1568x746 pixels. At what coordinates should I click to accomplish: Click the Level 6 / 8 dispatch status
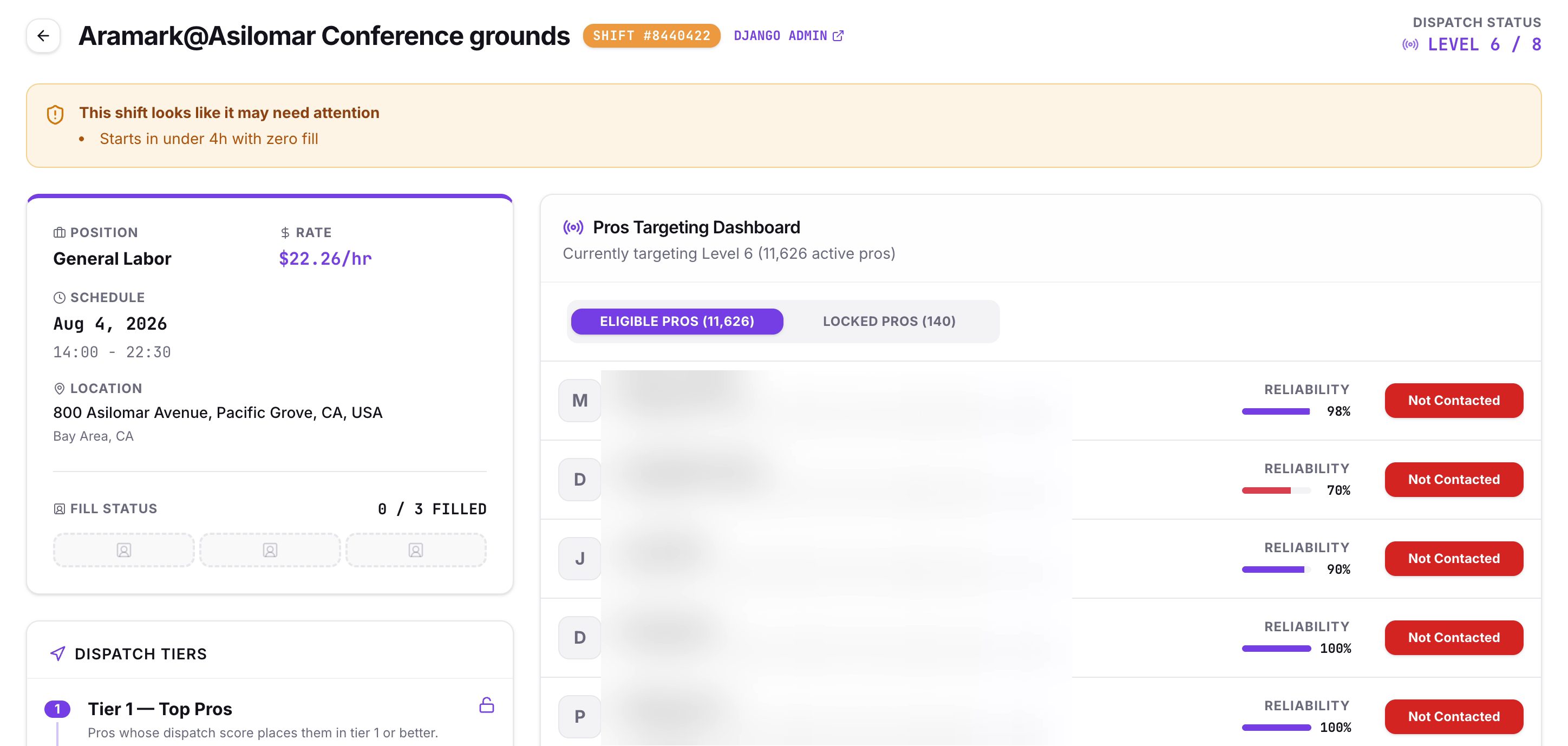coord(1485,44)
